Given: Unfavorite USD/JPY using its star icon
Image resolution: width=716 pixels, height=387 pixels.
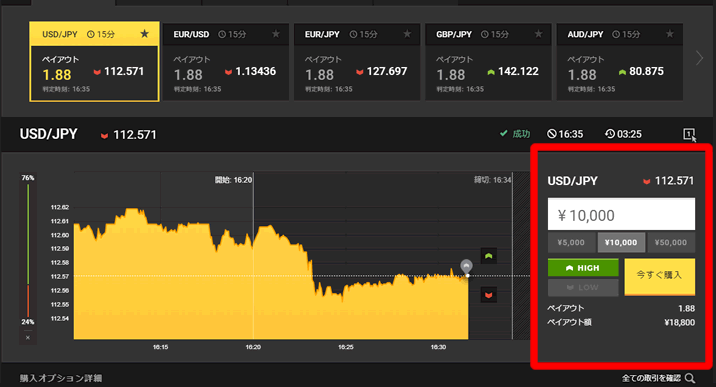Looking at the screenshot, I should coord(144,34).
